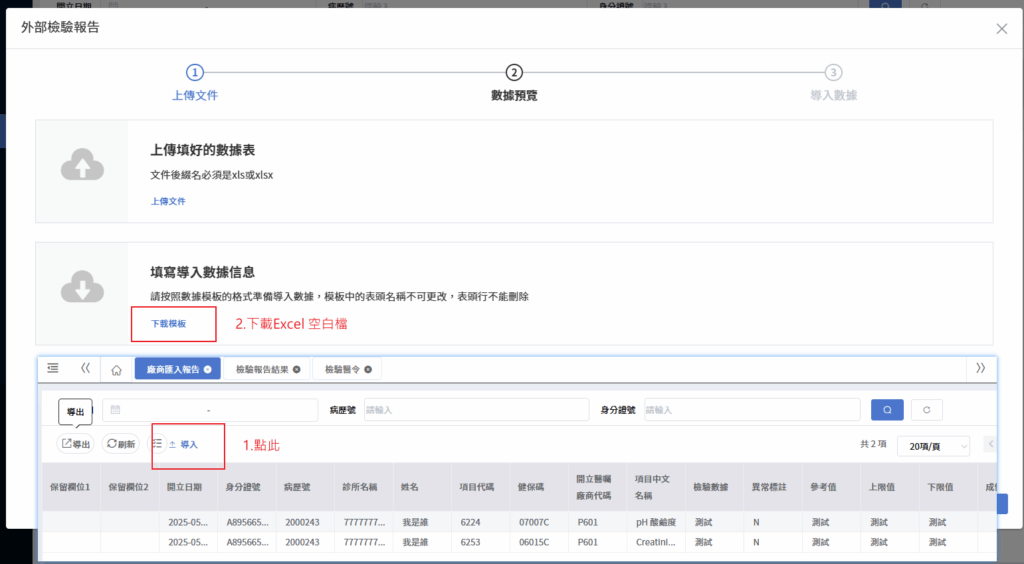Click the 導入 import button
The height and width of the screenshot is (564, 1024).
tap(184, 445)
